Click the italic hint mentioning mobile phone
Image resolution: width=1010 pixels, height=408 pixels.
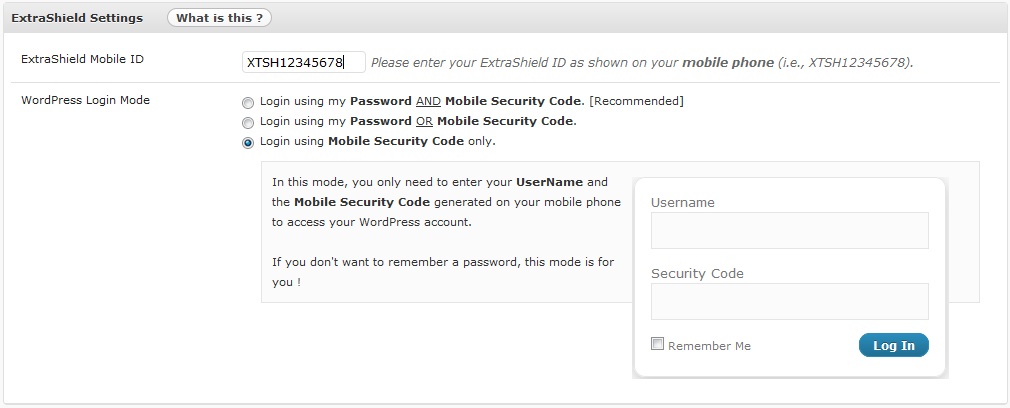[642, 63]
